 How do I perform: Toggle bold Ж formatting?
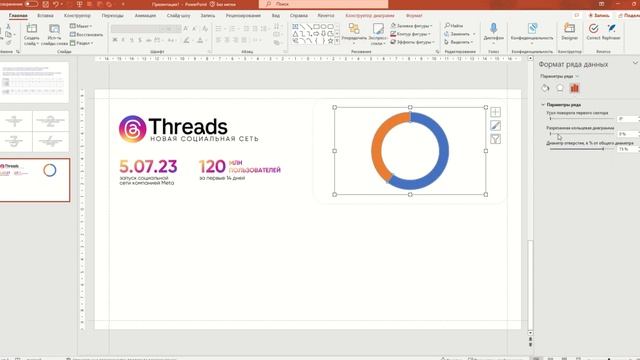click(115, 40)
